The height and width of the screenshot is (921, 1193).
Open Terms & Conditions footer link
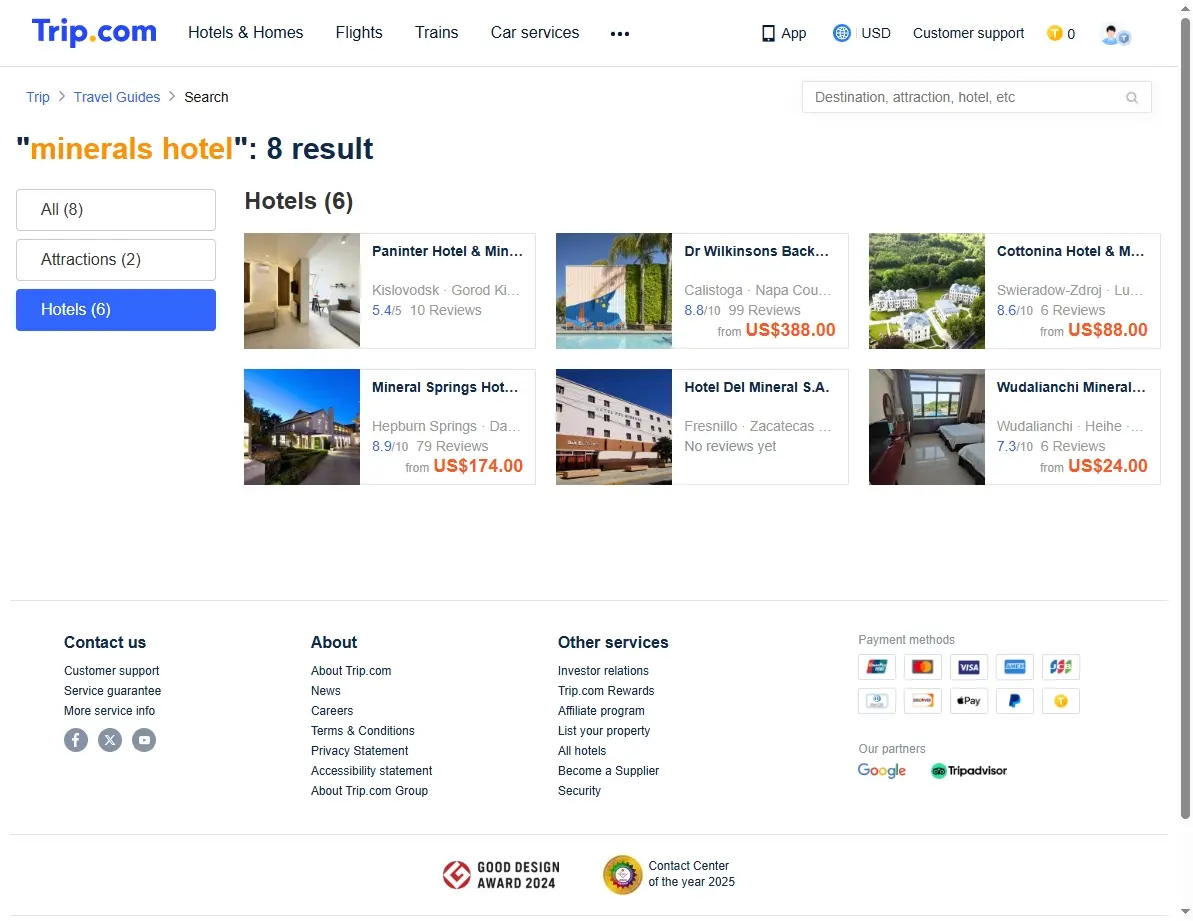point(363,730)
